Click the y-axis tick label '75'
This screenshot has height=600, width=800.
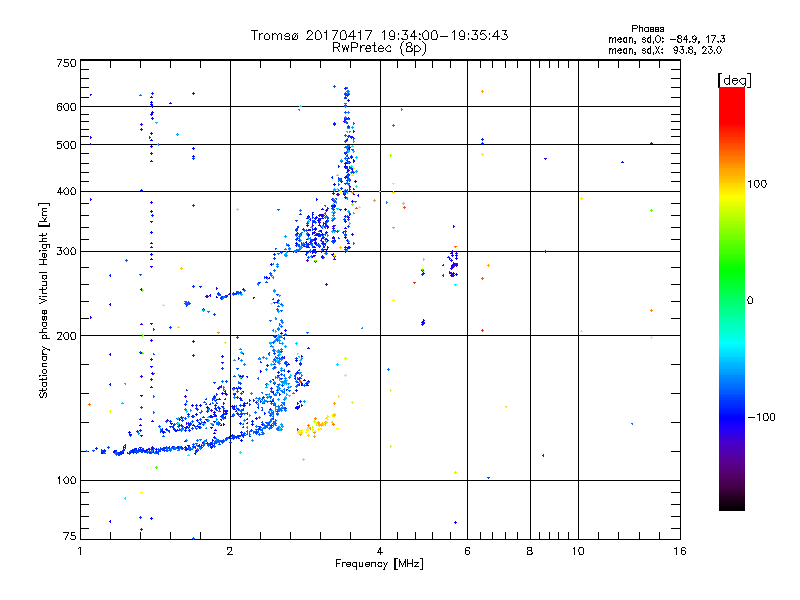pos(70,536)
